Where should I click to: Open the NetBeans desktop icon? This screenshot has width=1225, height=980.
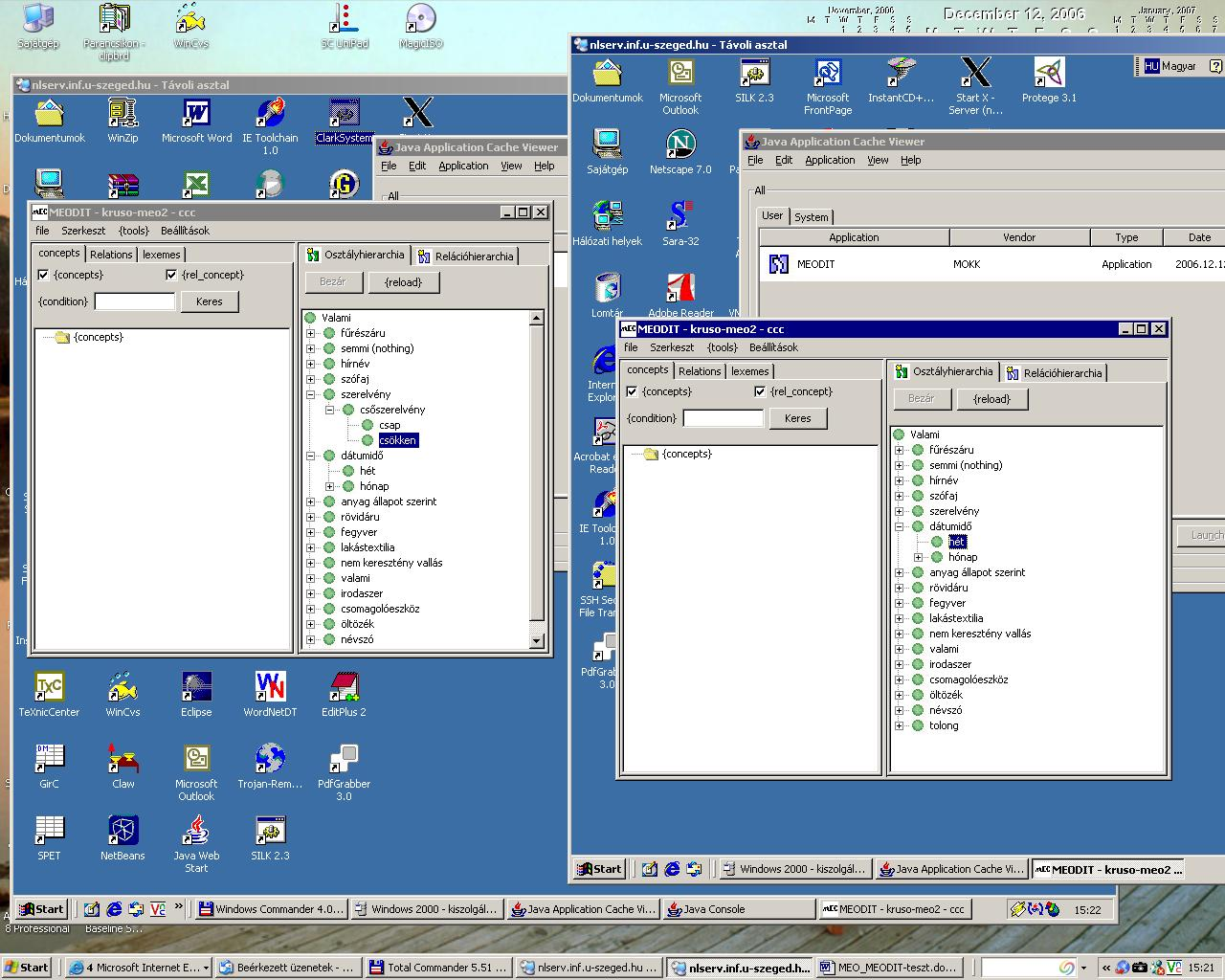[x=122, y=837]
